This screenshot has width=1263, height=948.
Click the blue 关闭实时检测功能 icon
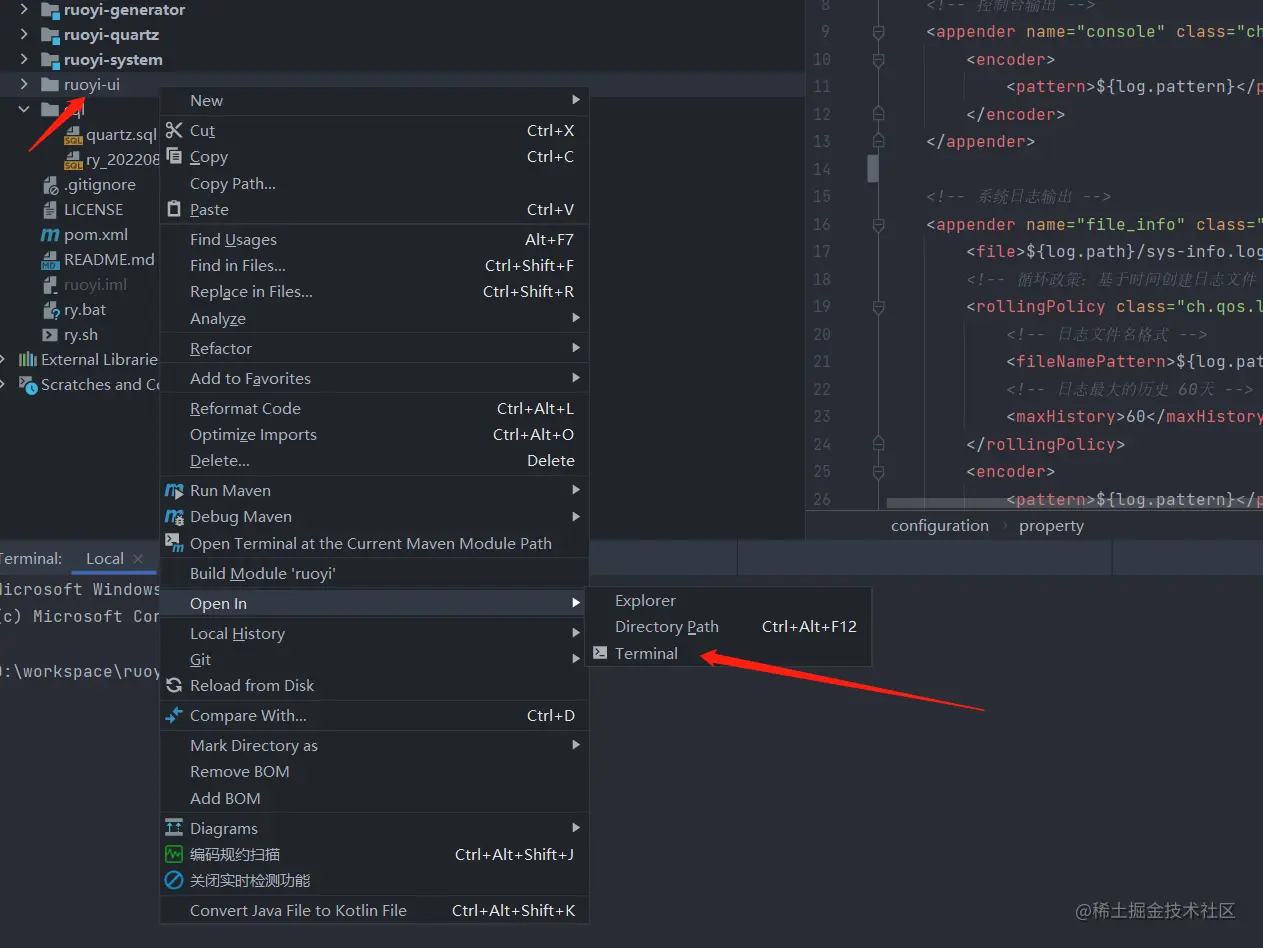coord(174,880)
